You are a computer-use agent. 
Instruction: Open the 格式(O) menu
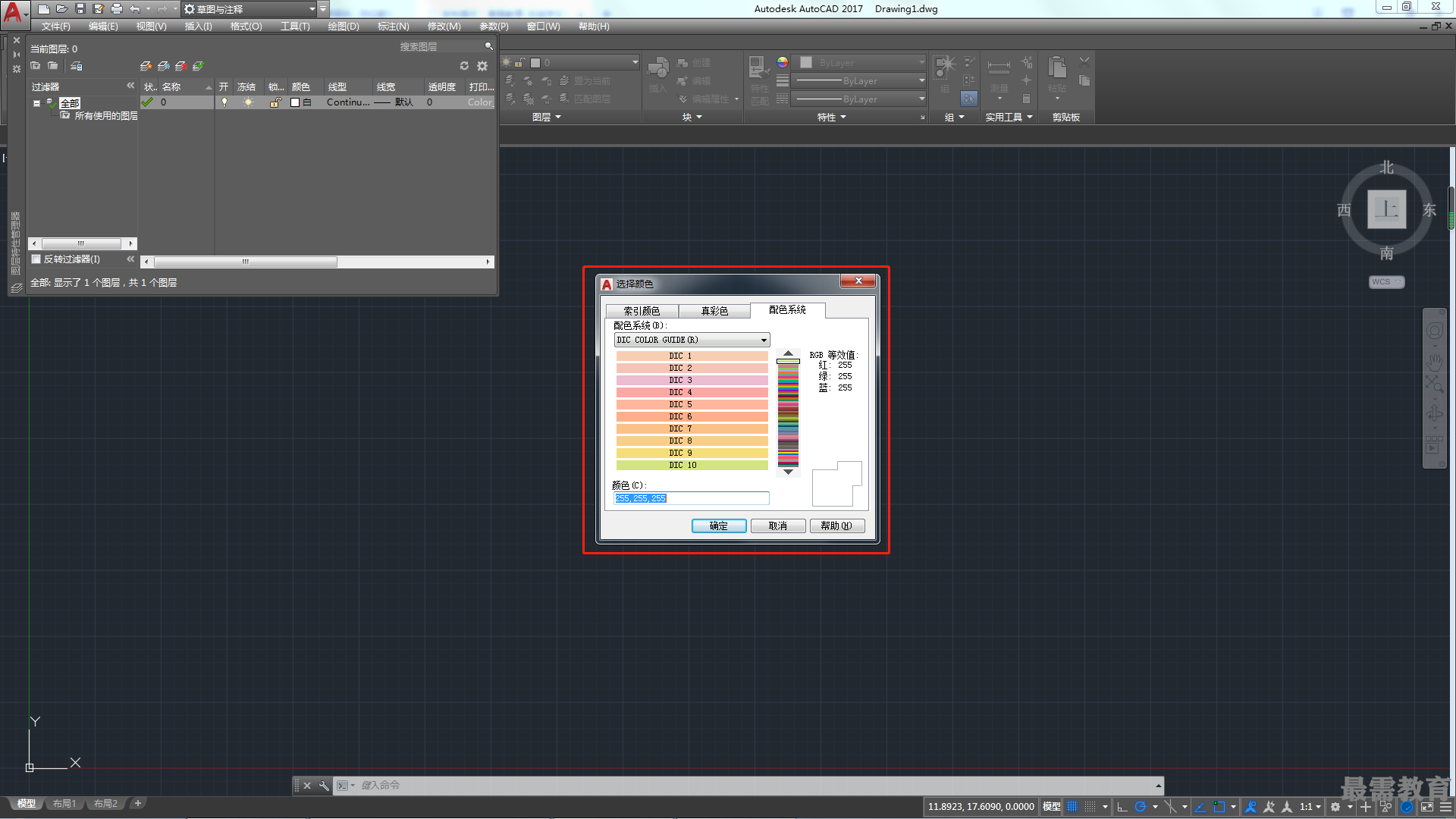tap(246, 27)
